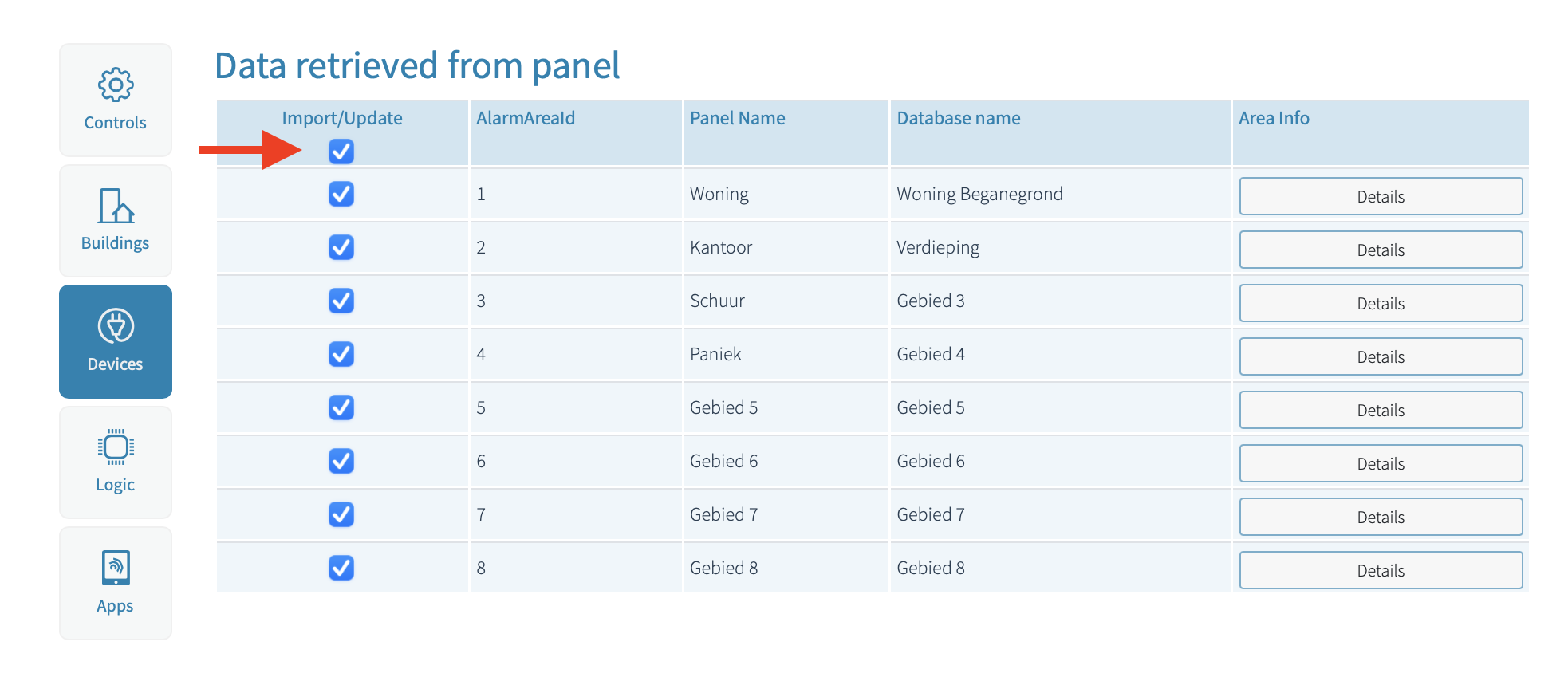Toggle the import checkbox for Paniek

click(x=341, y=354)
